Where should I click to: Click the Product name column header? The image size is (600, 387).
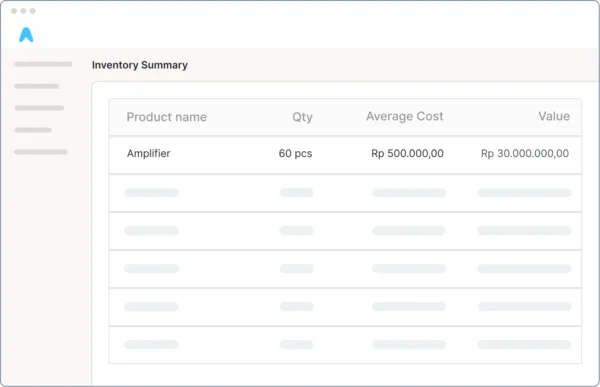(x=166, y=117)
